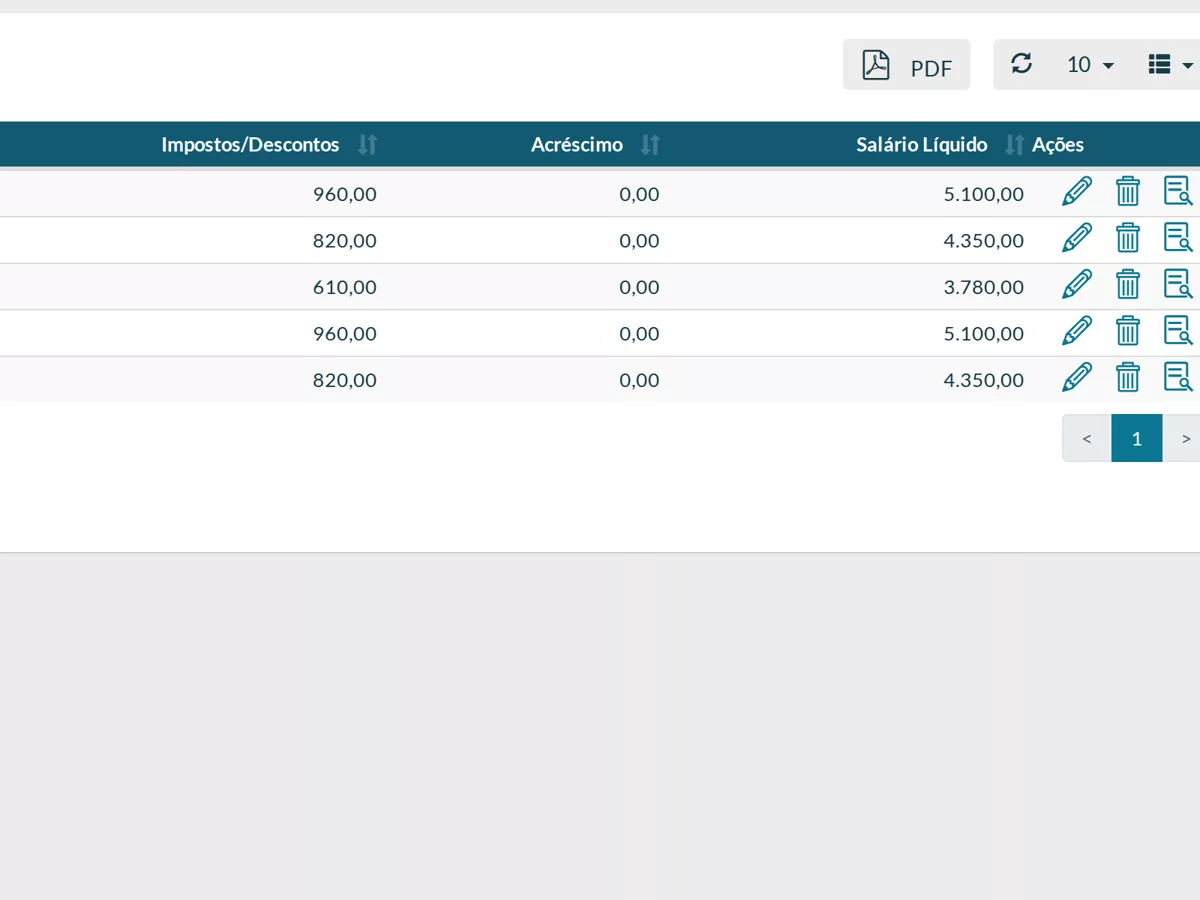Open the 10 rows per page dropdown
The image size is (1200, 900).
pos(1090,65)
